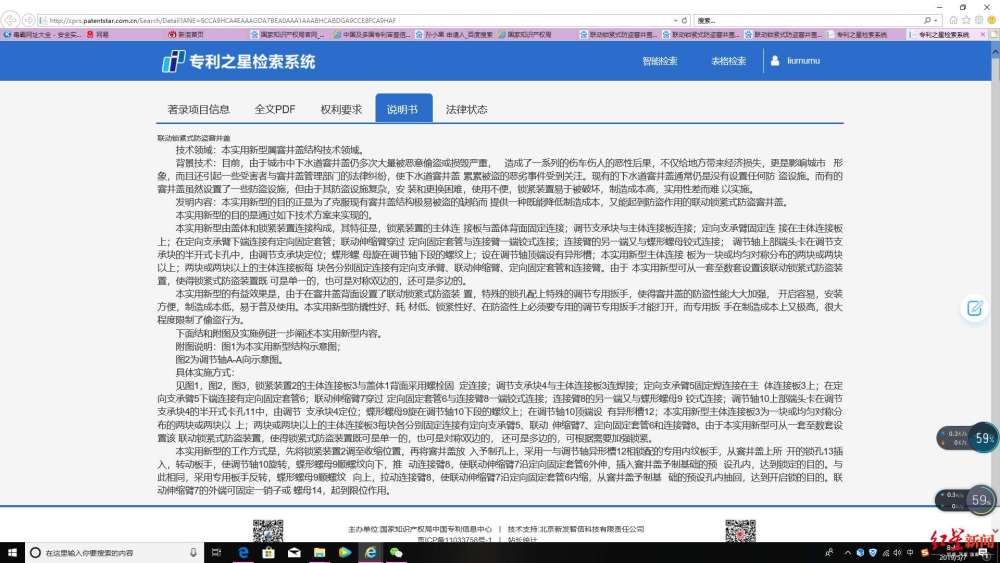Open Microsoft Store from the taskbar
1000x563 pixels.
[x=268, y=552]
